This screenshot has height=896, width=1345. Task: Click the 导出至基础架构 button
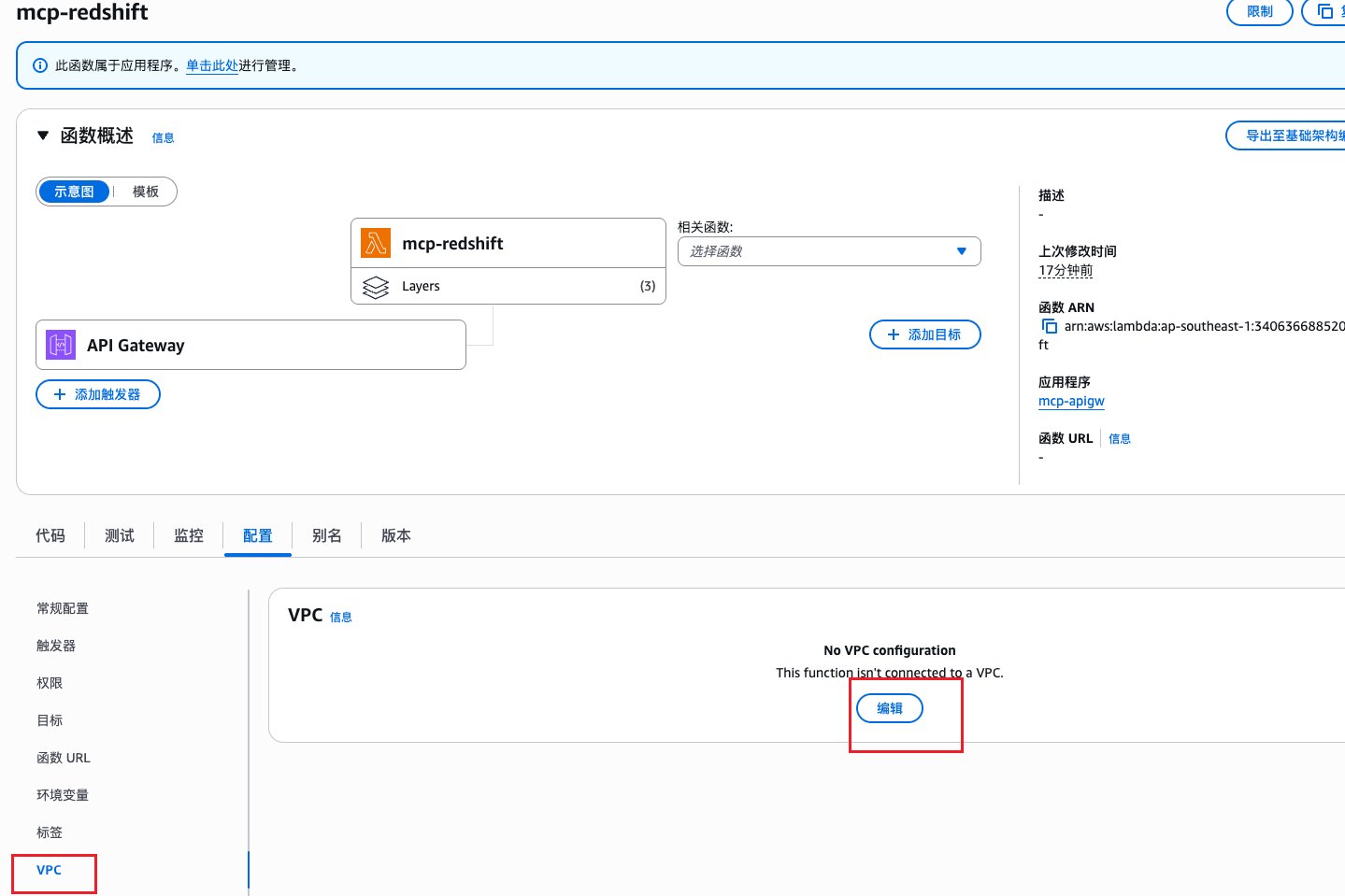coord(1285,135)
